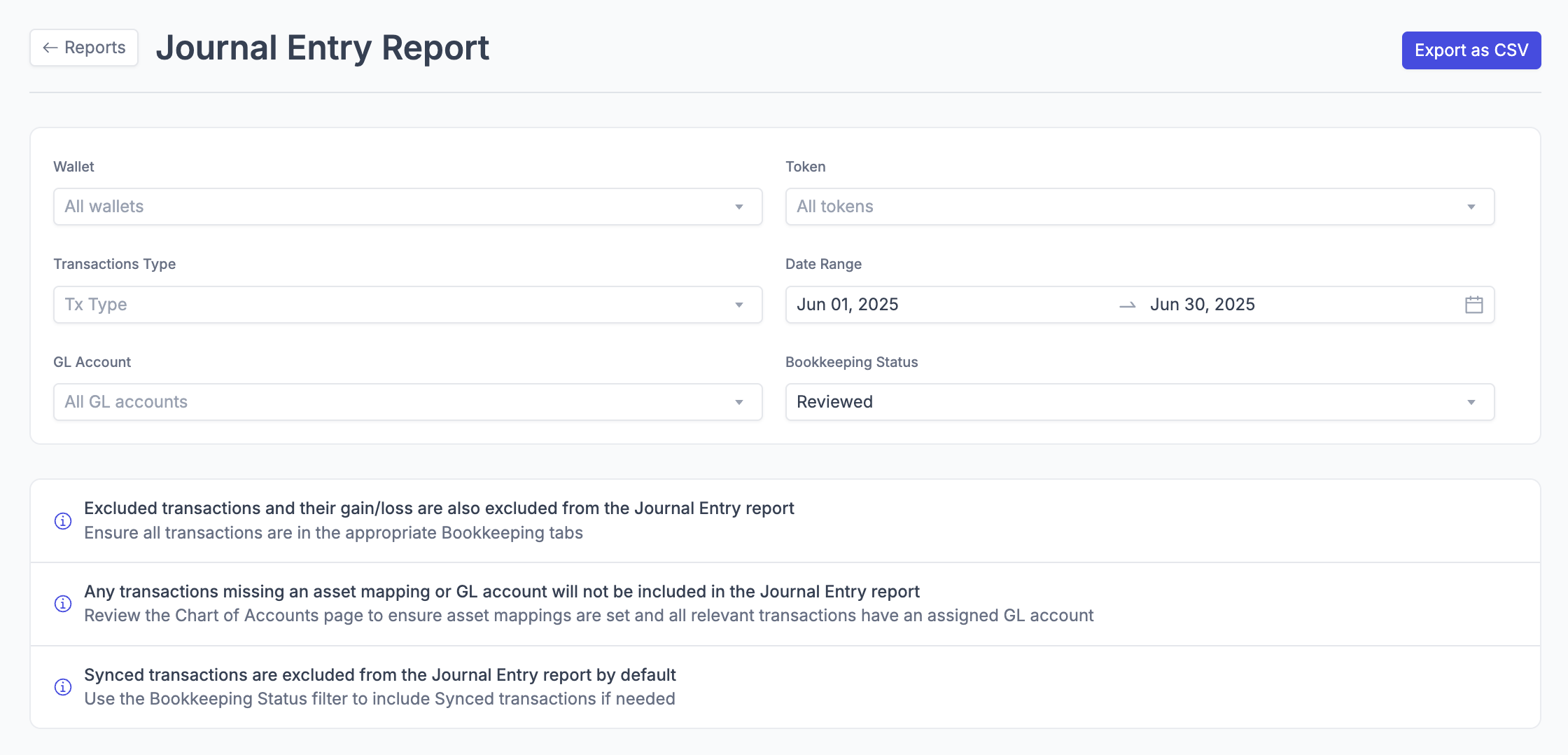Click the Synced transactions excluded notice headline
1568x755 pixels.
[379, 675]
